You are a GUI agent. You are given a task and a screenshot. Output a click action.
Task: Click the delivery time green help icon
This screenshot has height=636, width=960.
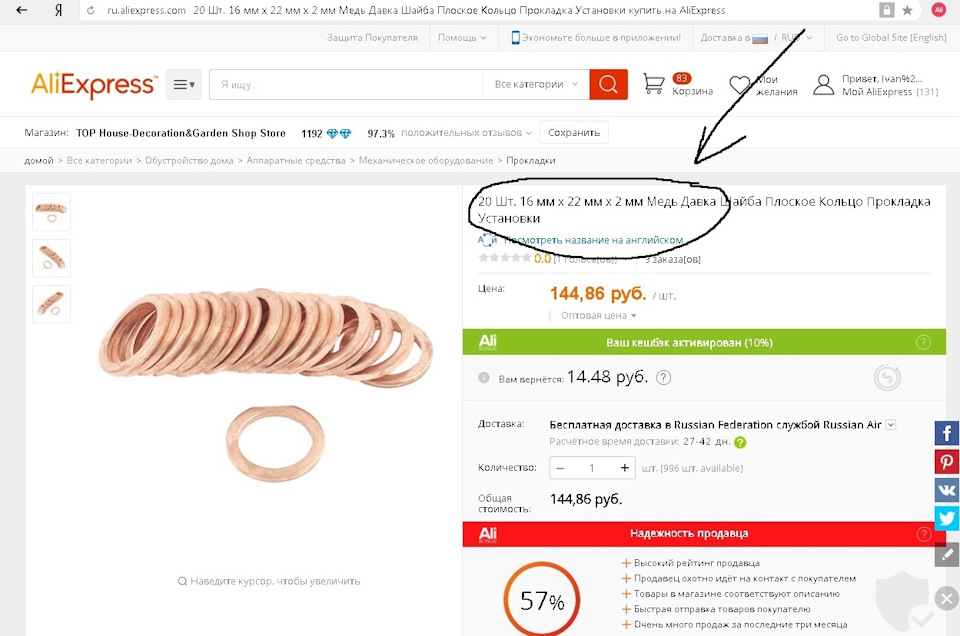(x=740, y=442)
